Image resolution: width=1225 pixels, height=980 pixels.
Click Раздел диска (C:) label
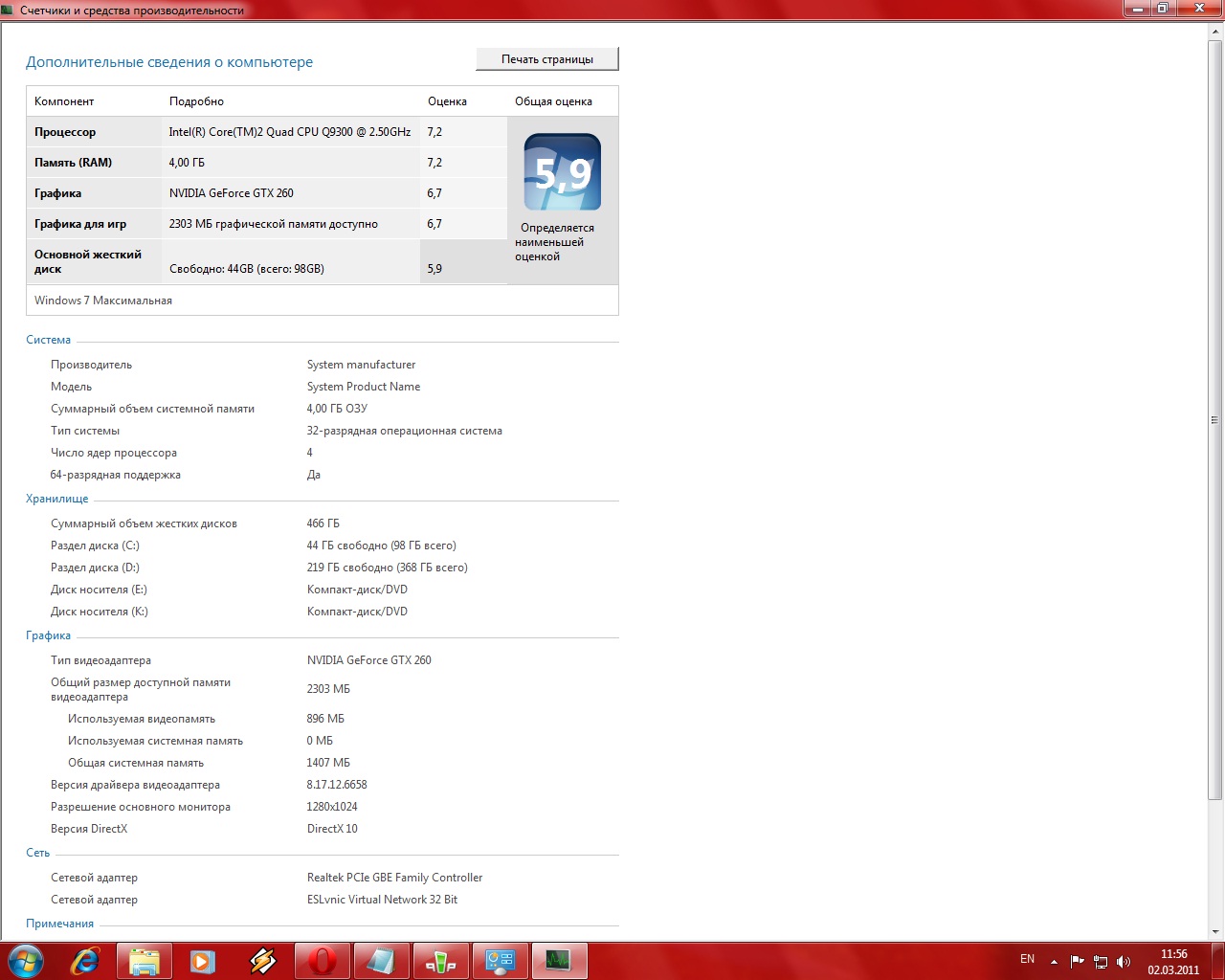click(95, 546)
